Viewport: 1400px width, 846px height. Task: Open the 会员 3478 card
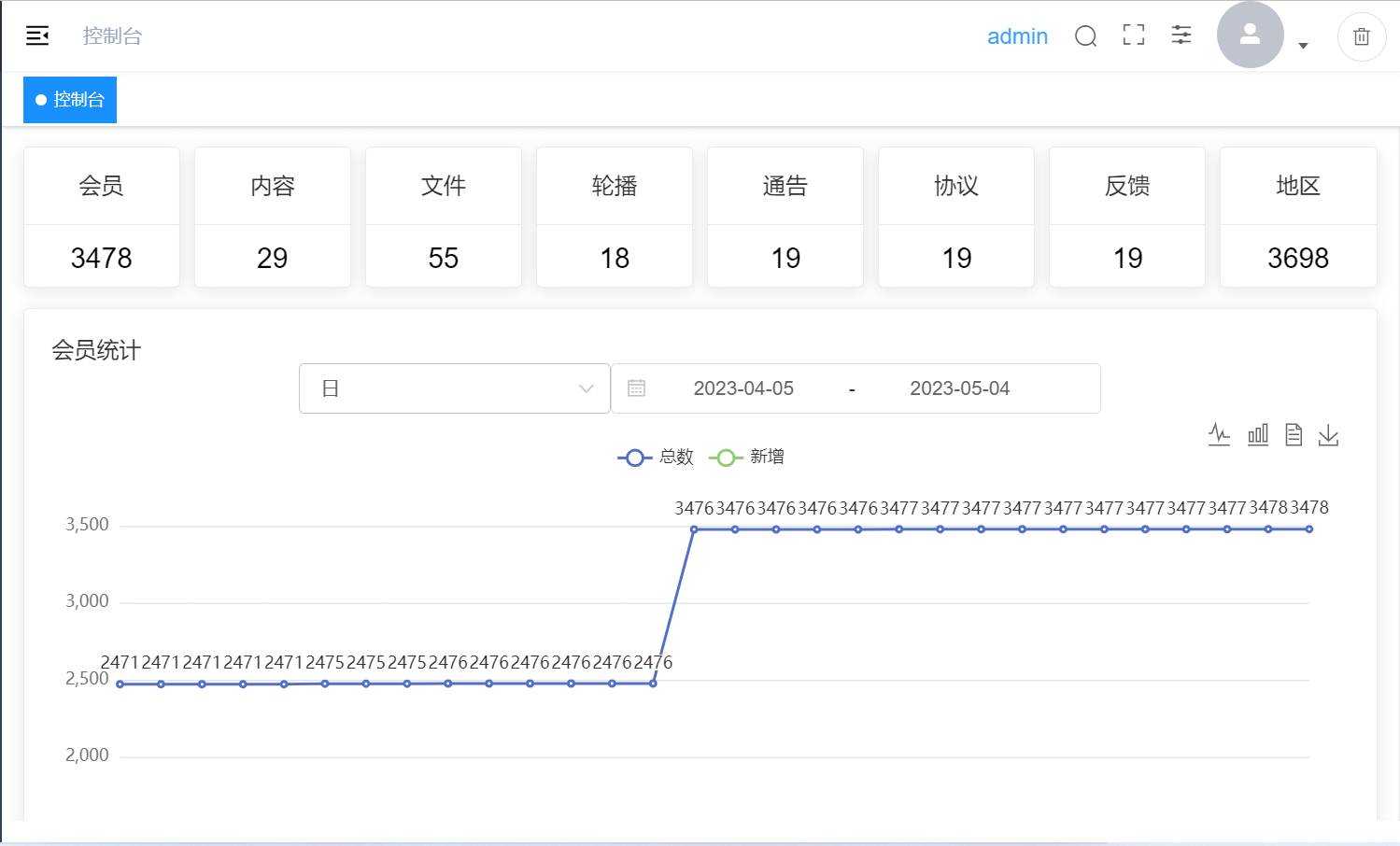pos(102,217)
